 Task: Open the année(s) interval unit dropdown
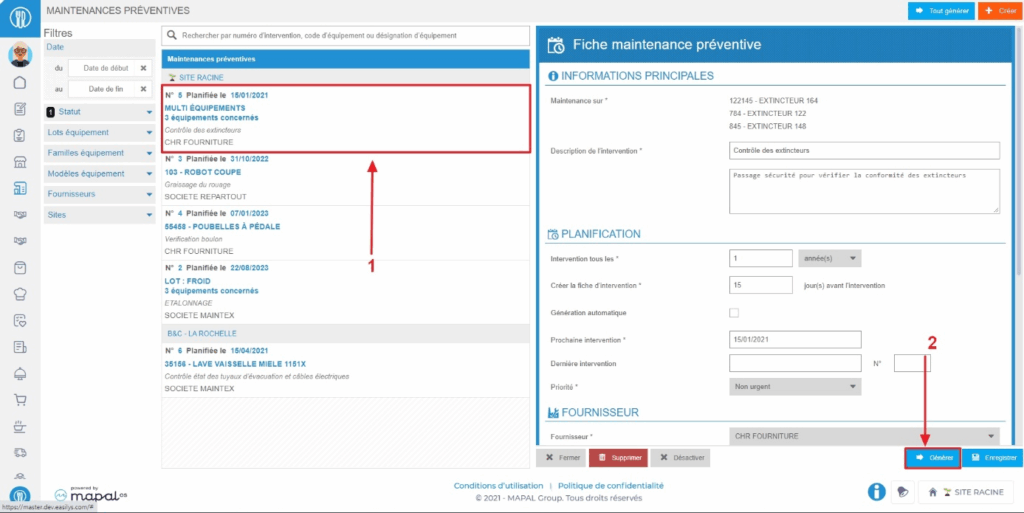(x=829, y=258)
